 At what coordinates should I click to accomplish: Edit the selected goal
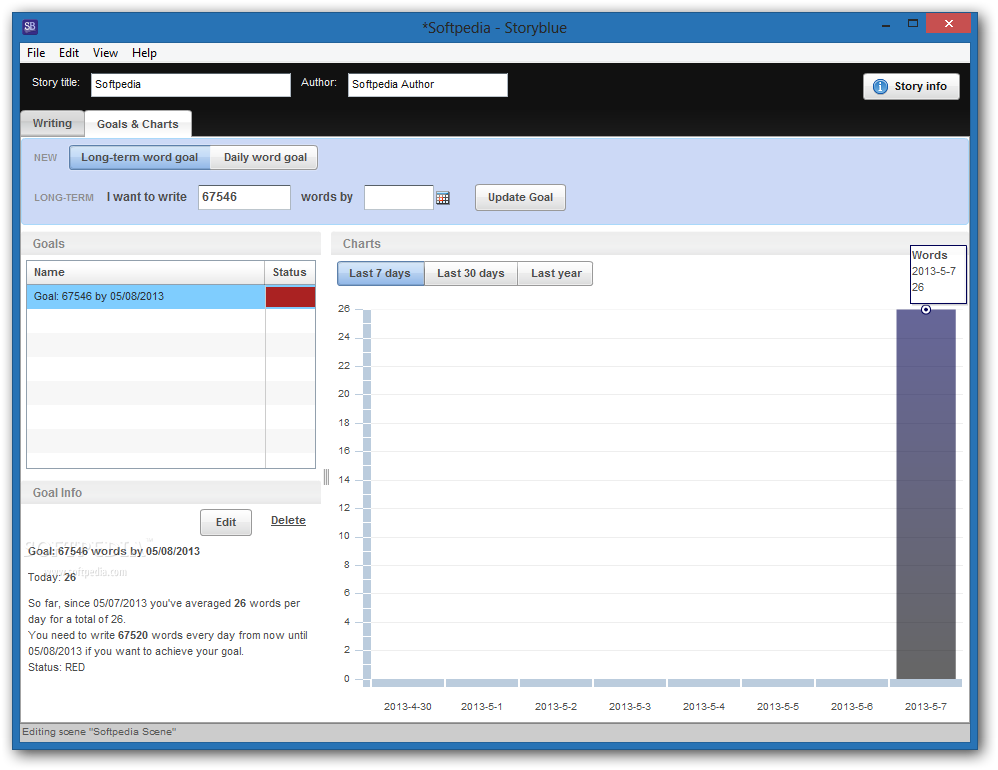(x=226, y=522)
